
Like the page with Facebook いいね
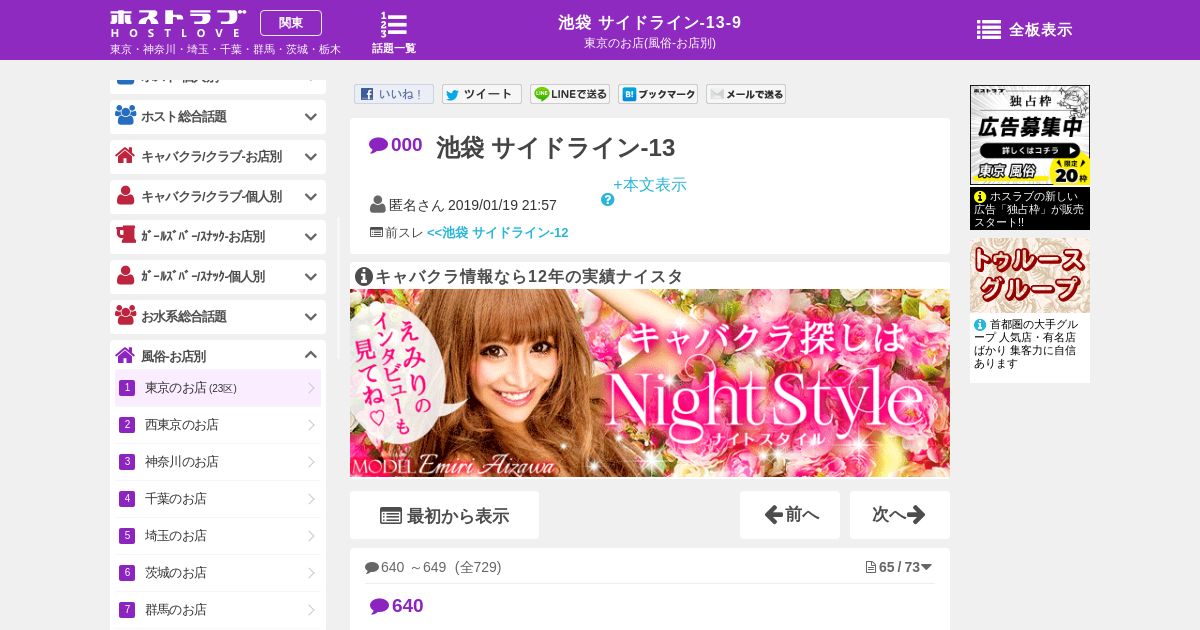point(394,94)
